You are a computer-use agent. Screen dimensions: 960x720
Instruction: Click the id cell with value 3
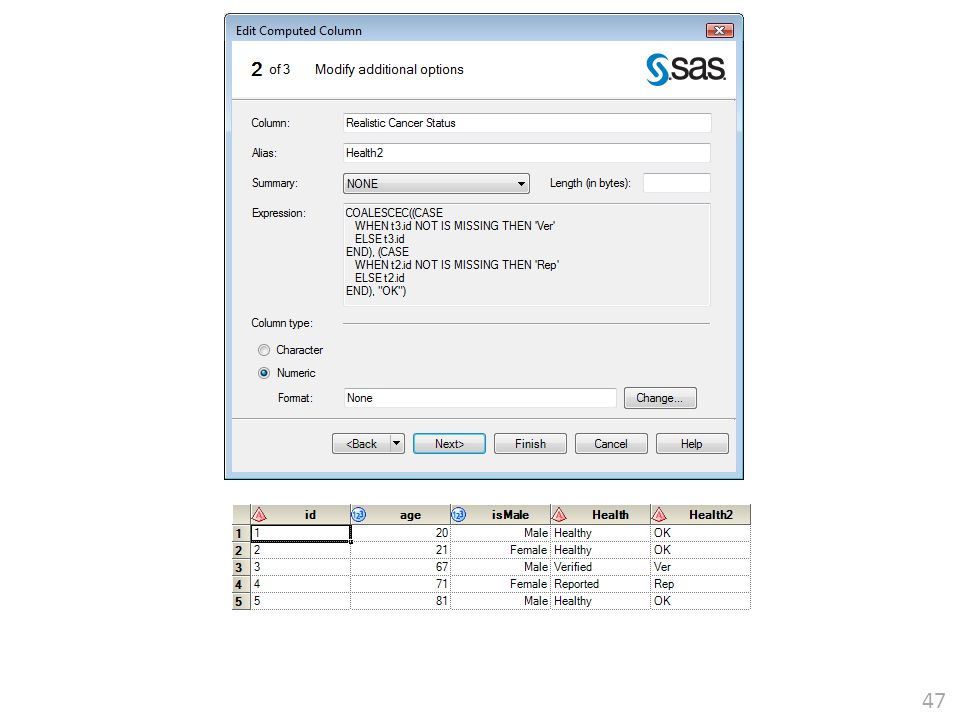(301, 568)
